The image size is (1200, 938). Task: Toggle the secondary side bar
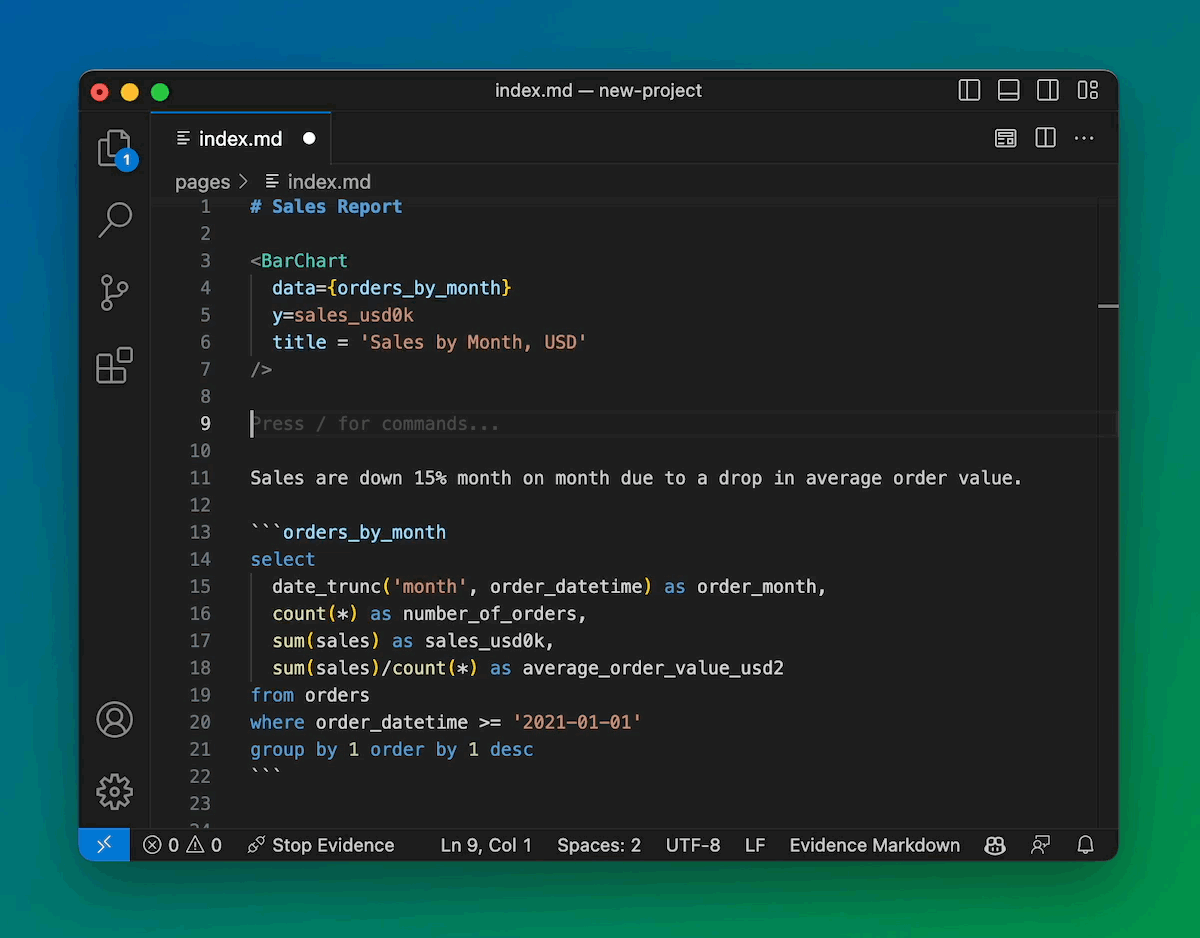point(1048,90)
